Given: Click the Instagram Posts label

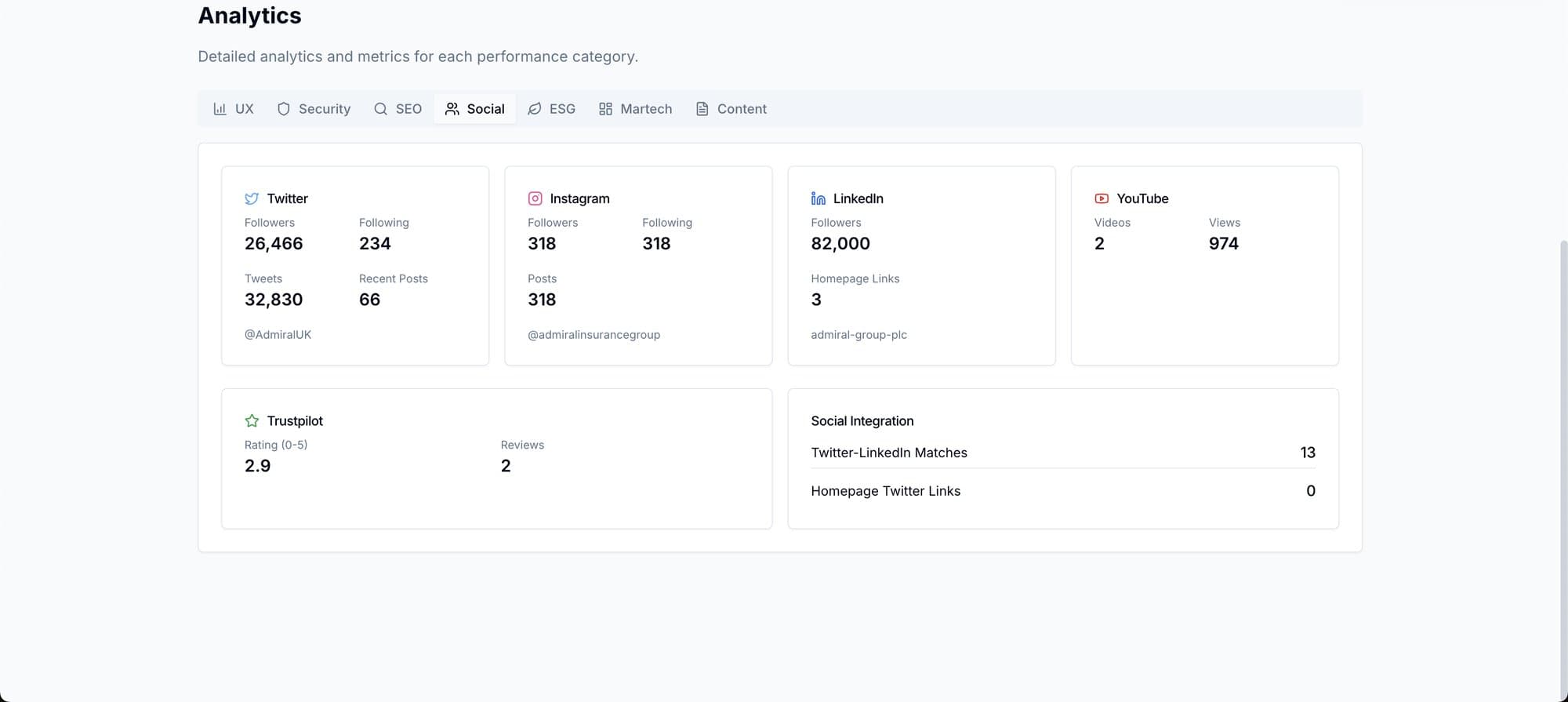Looking at the screenshot, I should coord(542,278).
